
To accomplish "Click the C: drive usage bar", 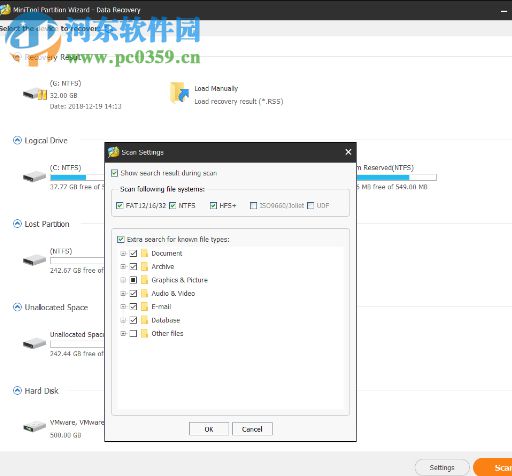I will pos(77,177).
